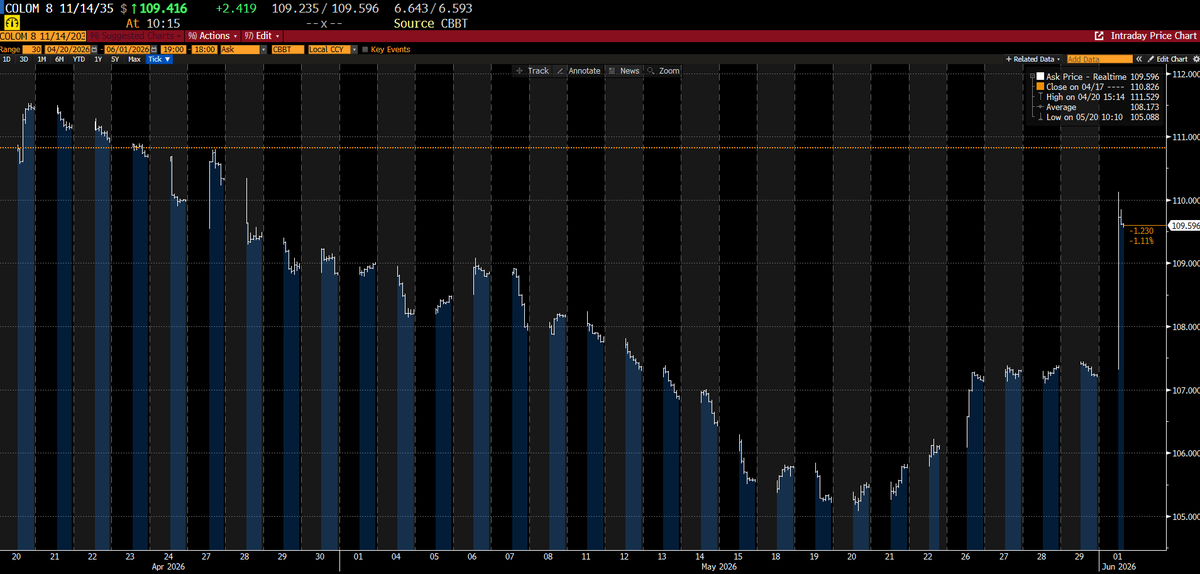1200x574 pixels.
Task: Toggle legend collapse box icon
Action: tap(1032, 76)
